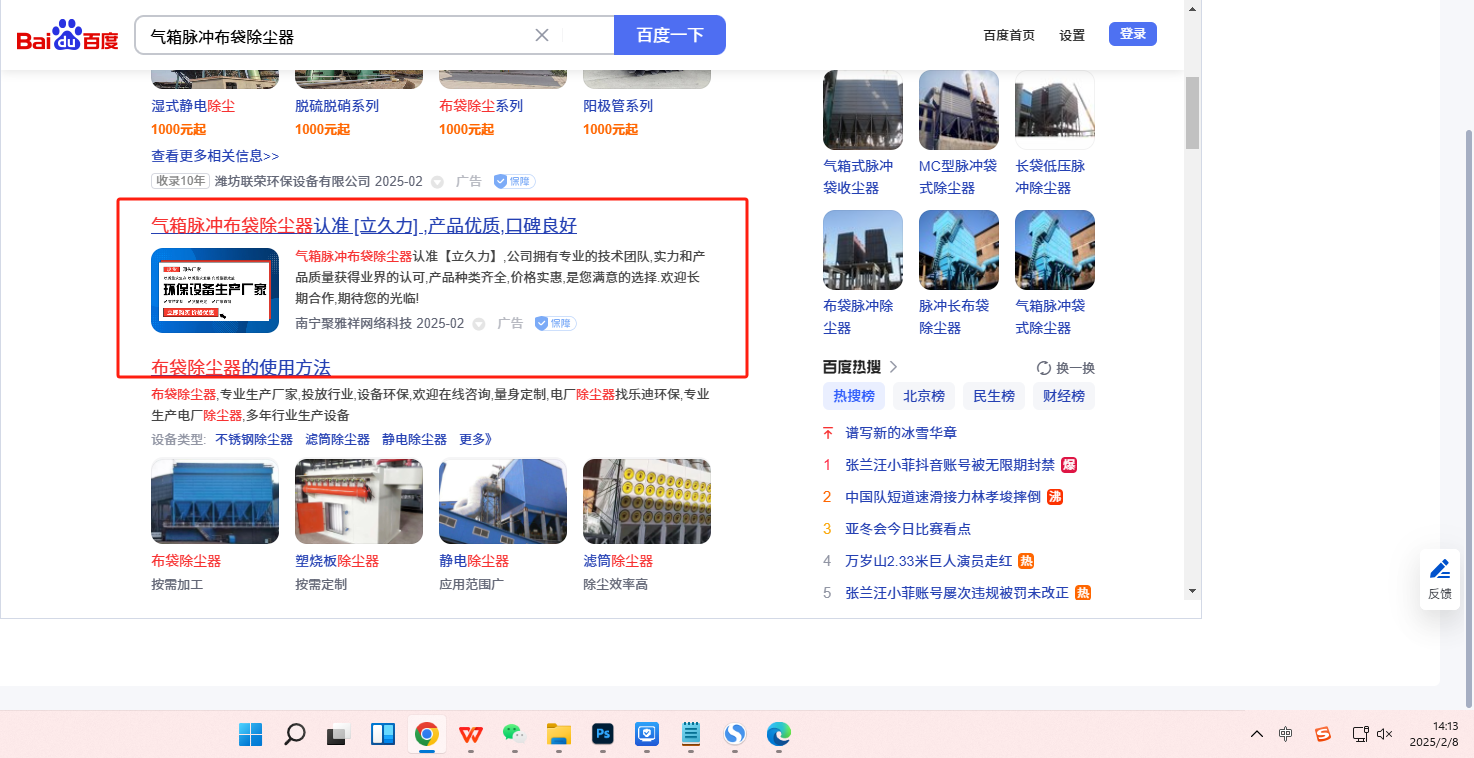Screen dimensions: 1474x758
Task: Toggle the 中 input language indicator
Action: pyautogui.click(x=1286, y=735)
